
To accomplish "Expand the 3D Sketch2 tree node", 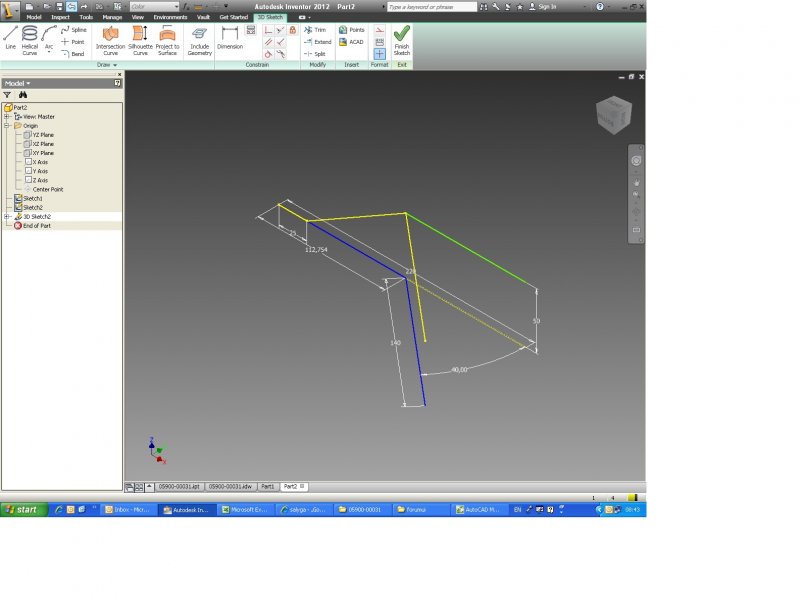I will (x=6, y=216).
